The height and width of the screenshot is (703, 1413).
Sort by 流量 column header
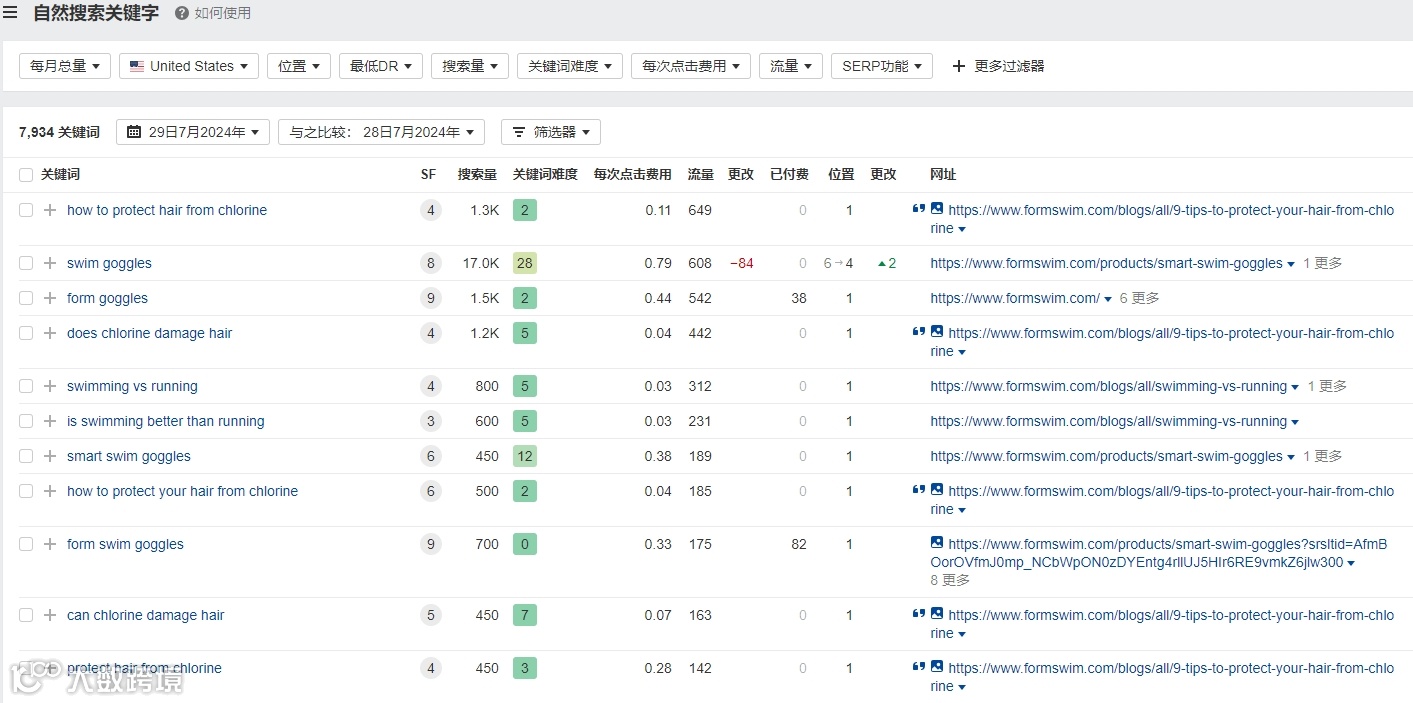pyautogui.click(x=701, y=174)
